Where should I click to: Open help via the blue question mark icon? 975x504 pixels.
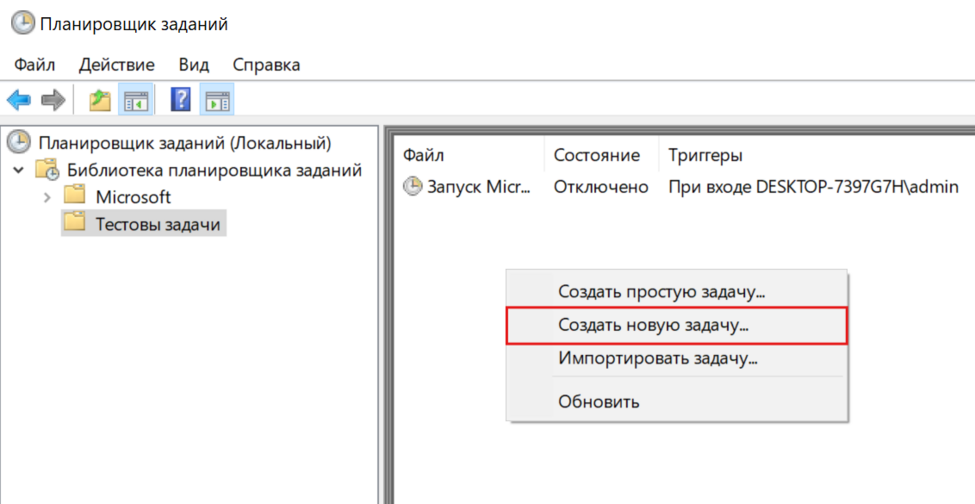[181, 100]
